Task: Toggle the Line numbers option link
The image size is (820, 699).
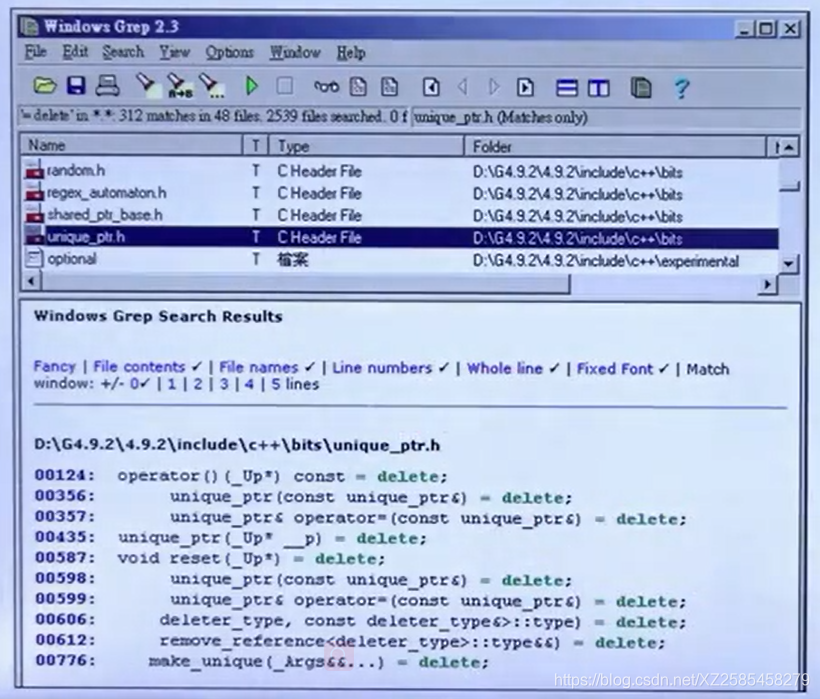Action: [x=382, y=368]
